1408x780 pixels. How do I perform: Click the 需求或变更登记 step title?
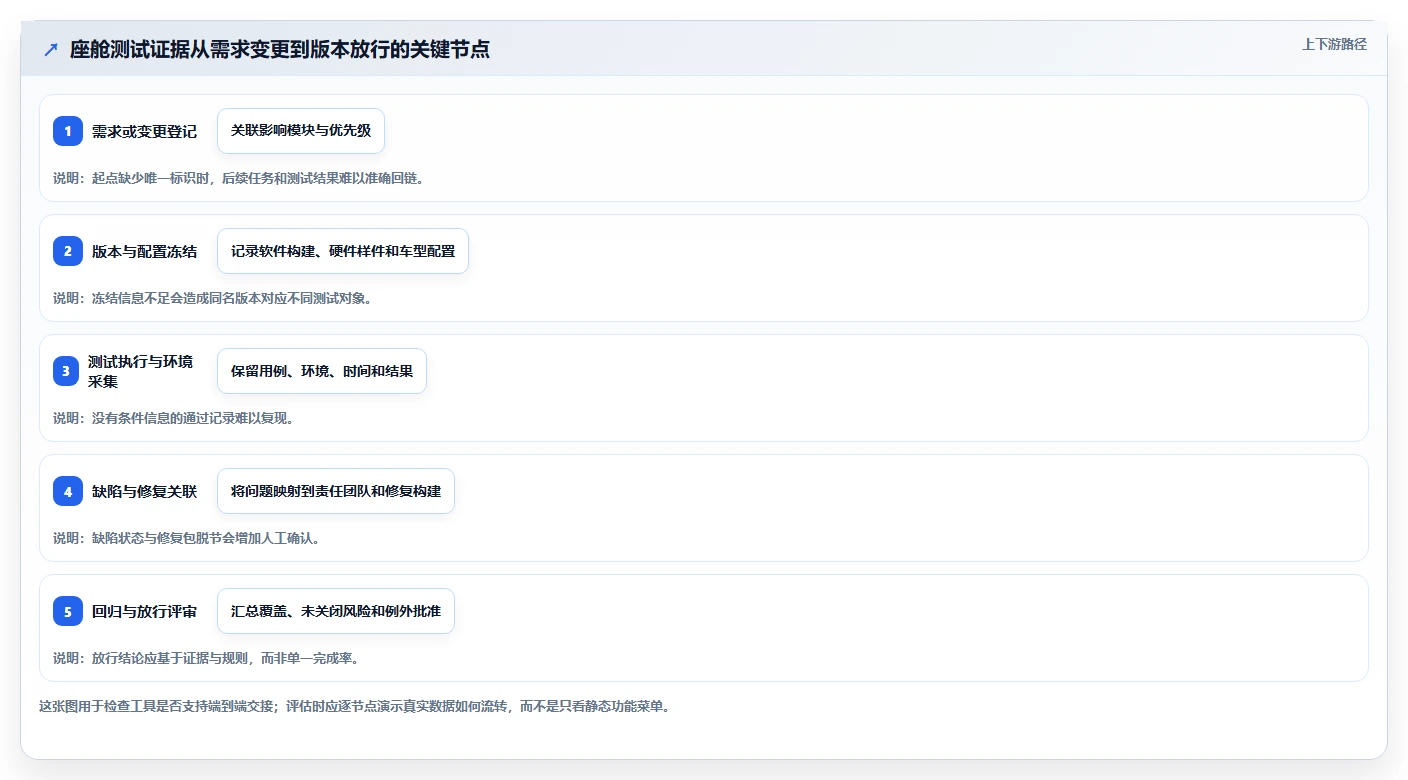144,131
